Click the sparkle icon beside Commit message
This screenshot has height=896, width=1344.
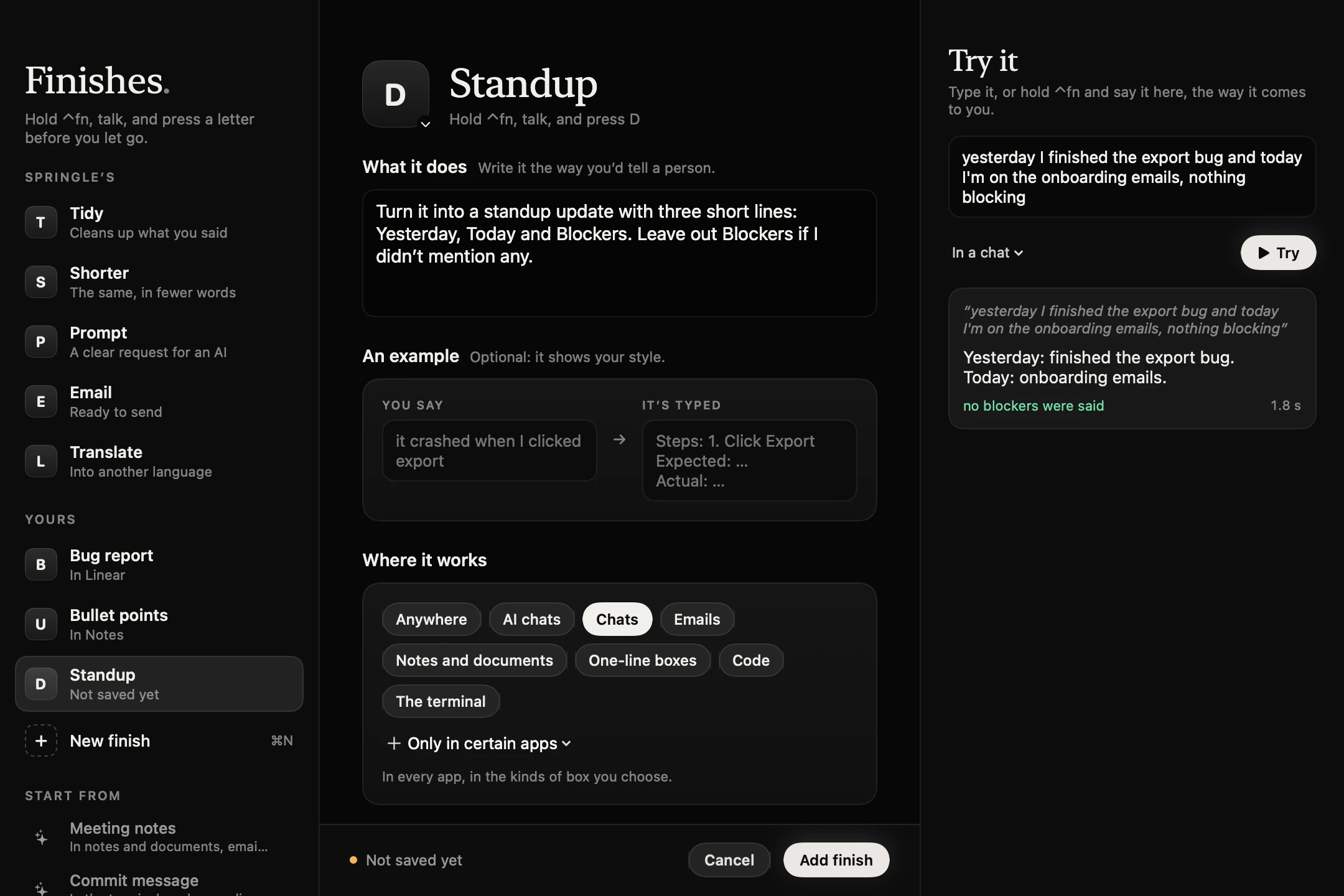(41, 889)
